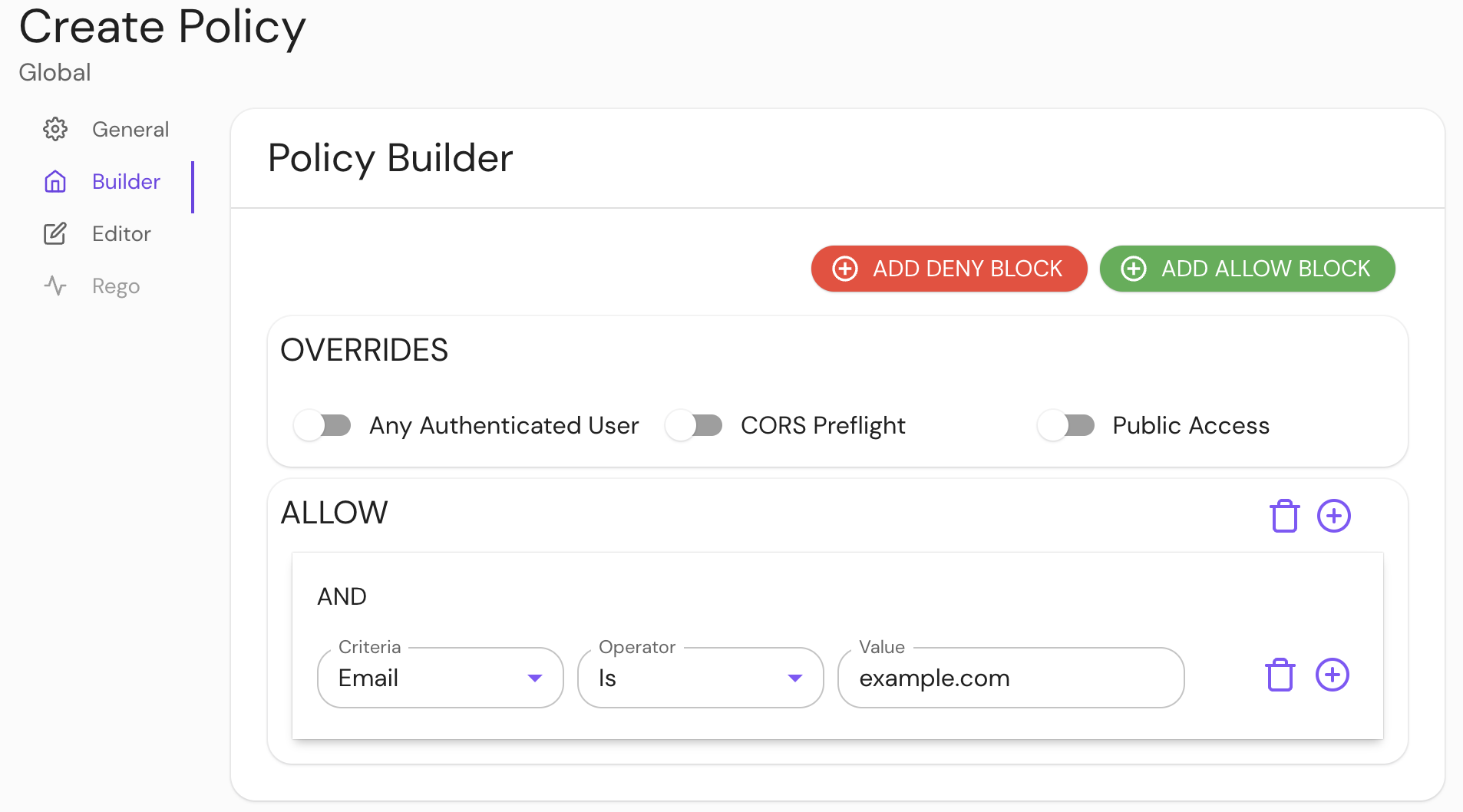This screenshot has height=812, width=1463.
Task: Click the Add Allow Block button
Action: [1247, 269]
